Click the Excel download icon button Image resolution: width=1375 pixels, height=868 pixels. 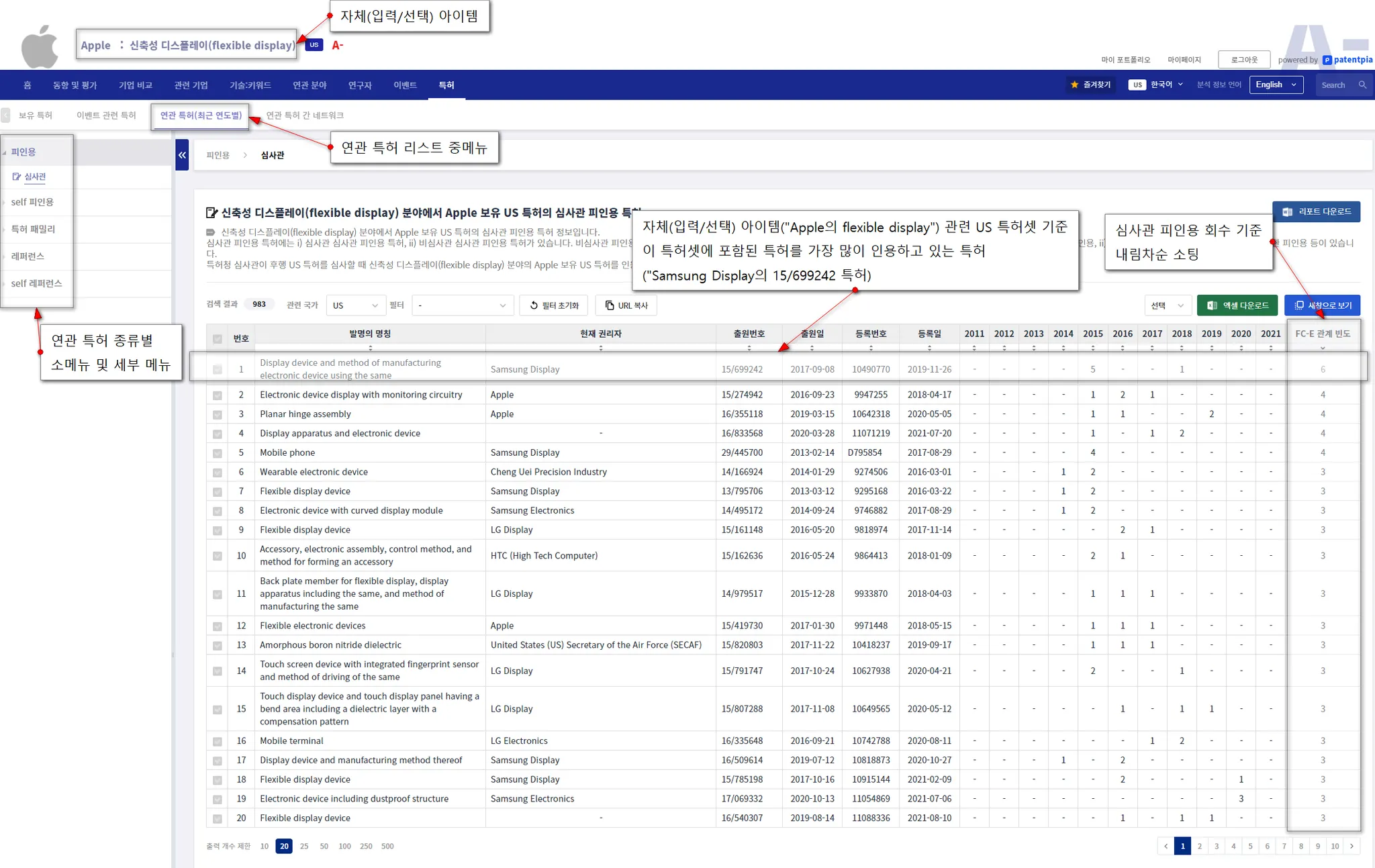coord(1212,305)
